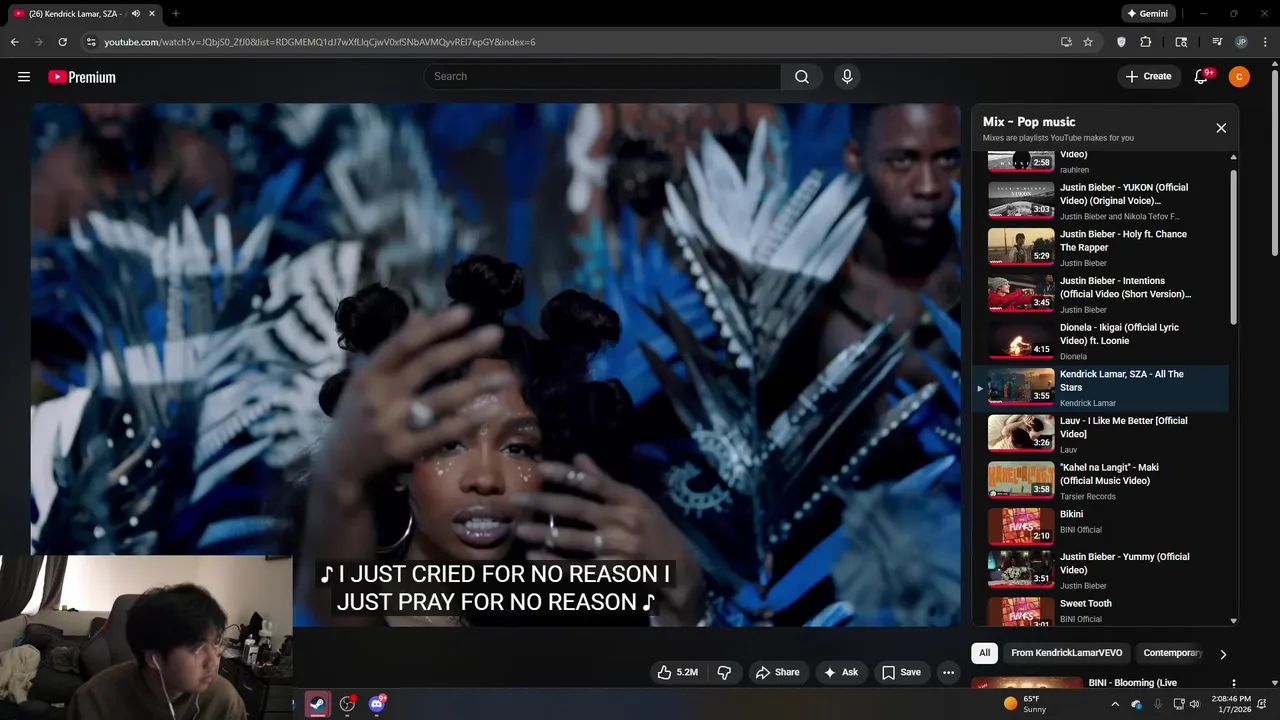Viewport: 1280px width, 720px height.
Task: Open the microphone tray icon
Action: tap(1158, 704)
